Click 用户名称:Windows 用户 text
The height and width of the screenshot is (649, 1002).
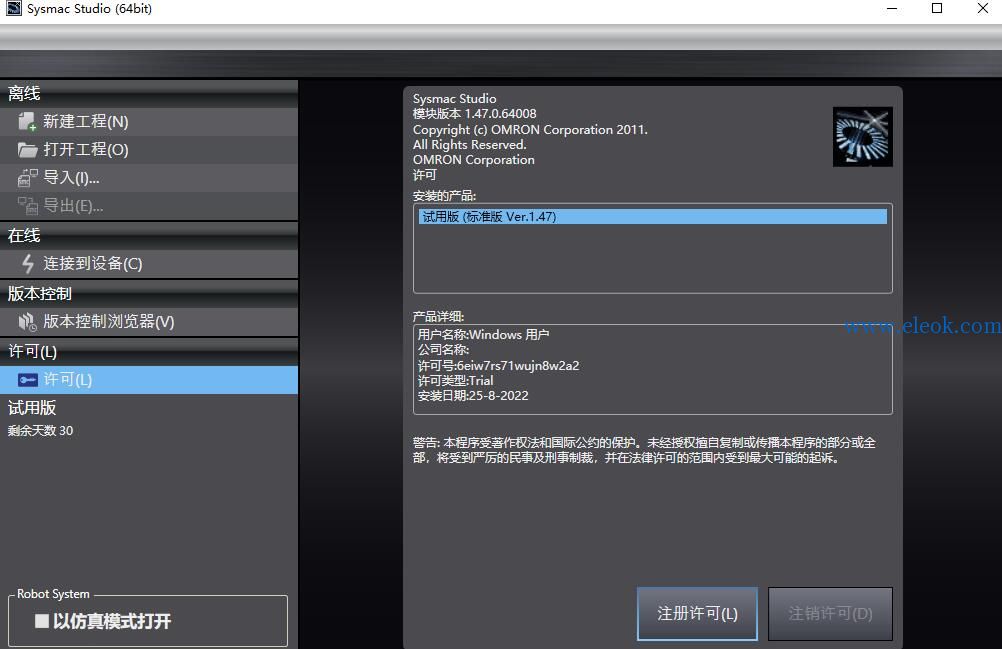tap(483, 335)
